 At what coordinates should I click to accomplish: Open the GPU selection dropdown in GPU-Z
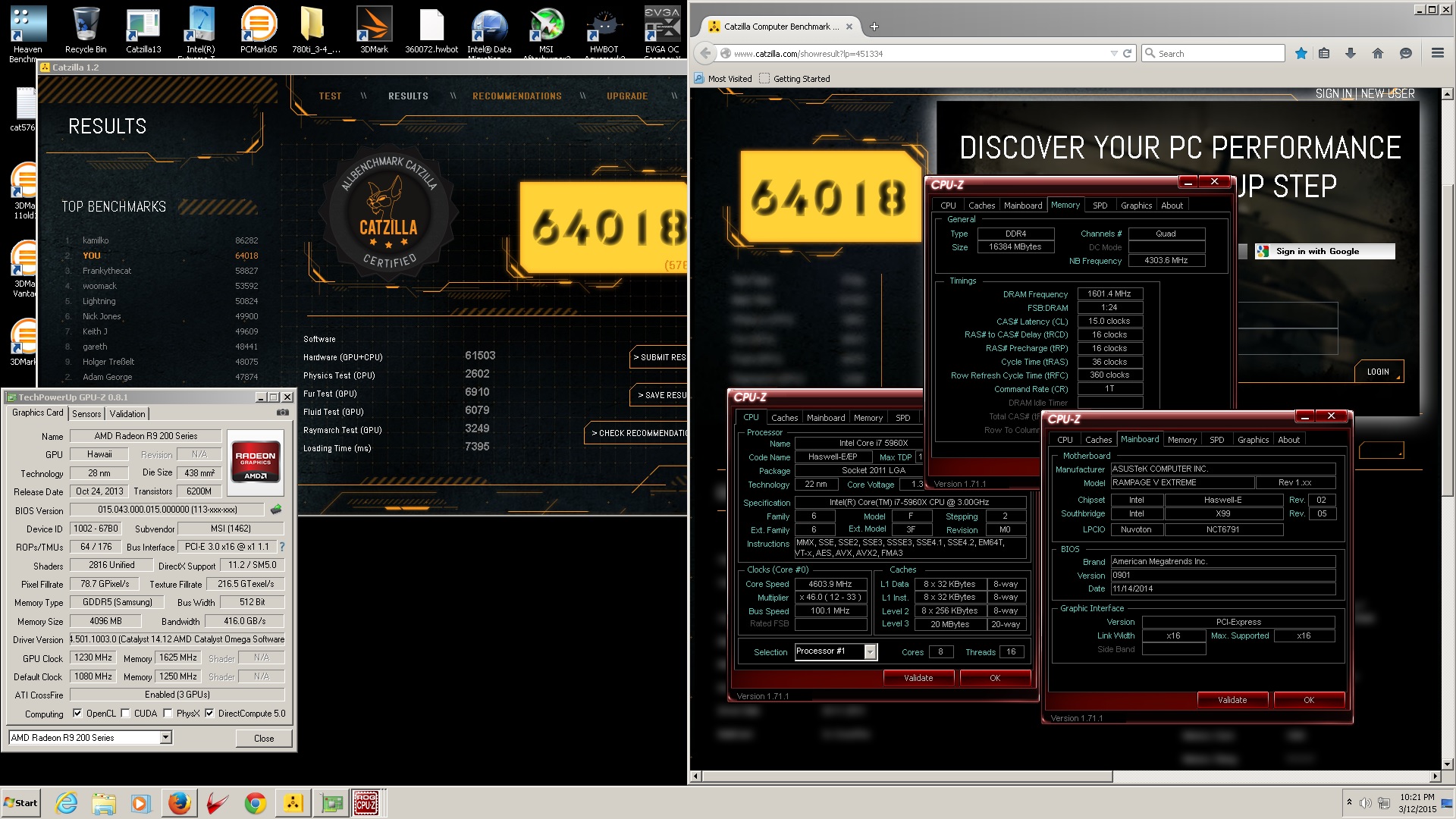(x=165, y=738)
